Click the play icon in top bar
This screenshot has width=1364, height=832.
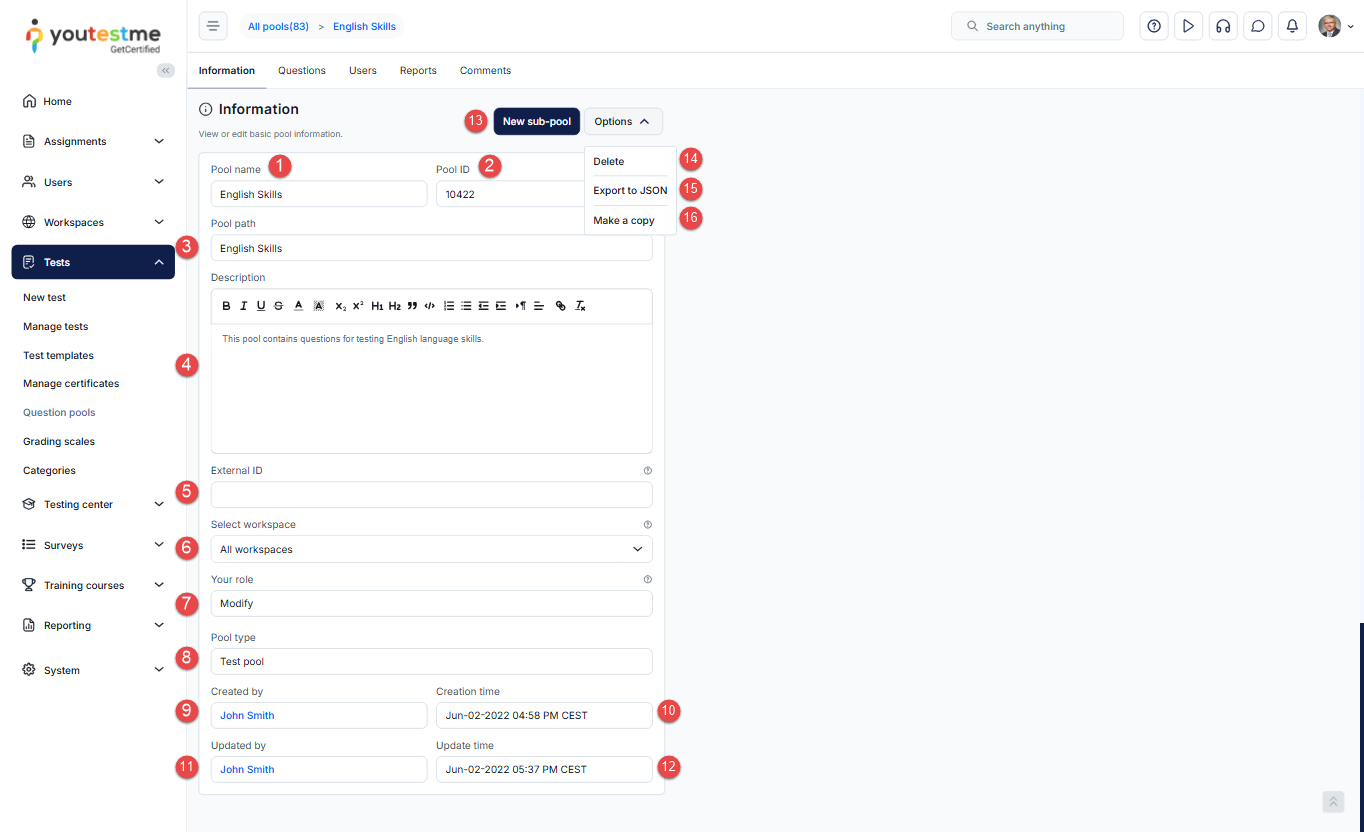coord(1188,26)
